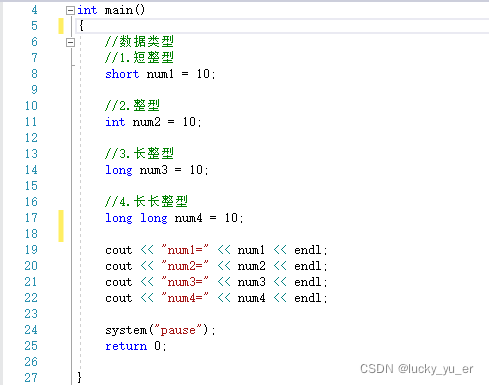
Task: Click line number 4 in gutter
Action: [34, 10]
